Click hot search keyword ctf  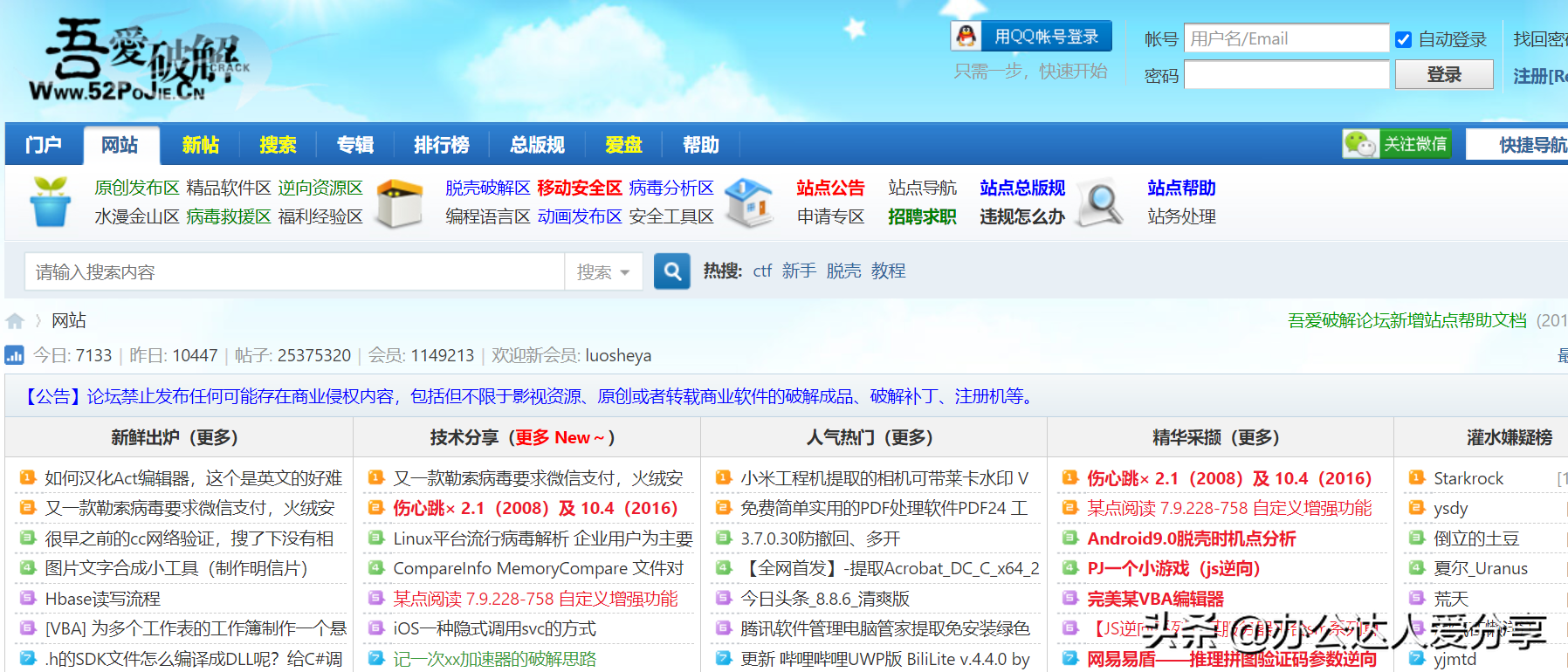coord(762,271)
